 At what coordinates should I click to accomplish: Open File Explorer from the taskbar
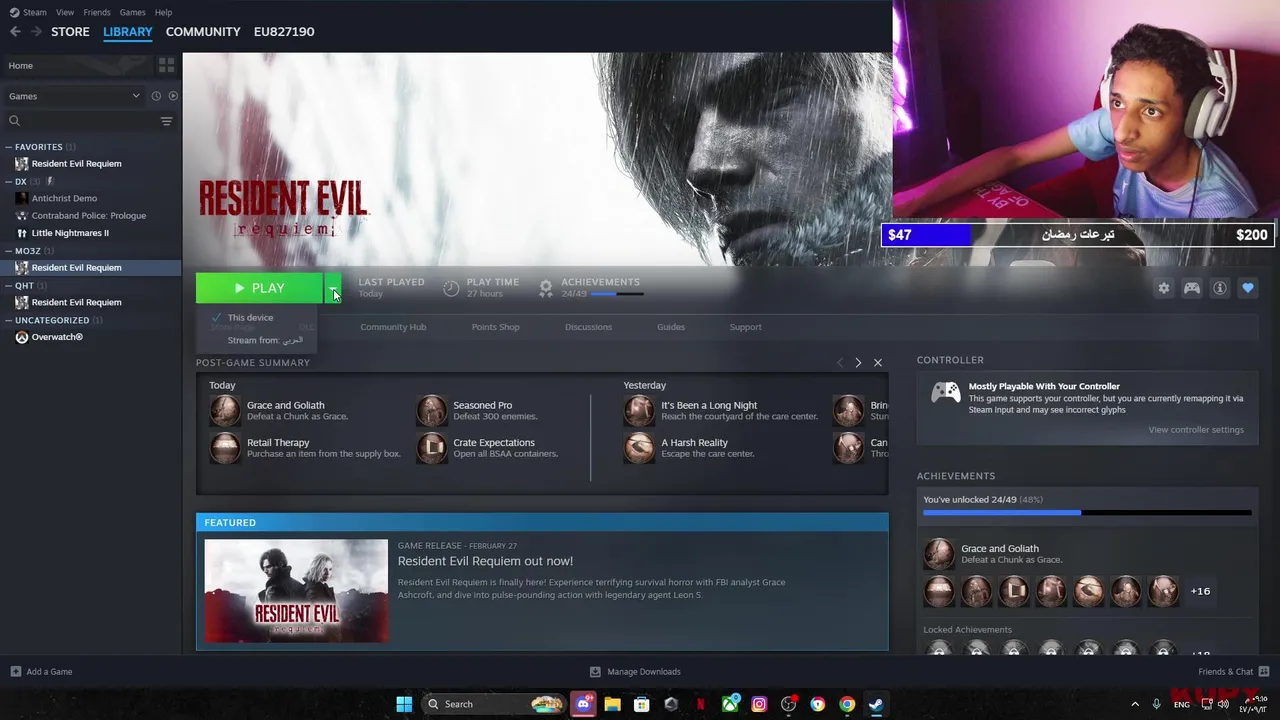coord(612,704)
